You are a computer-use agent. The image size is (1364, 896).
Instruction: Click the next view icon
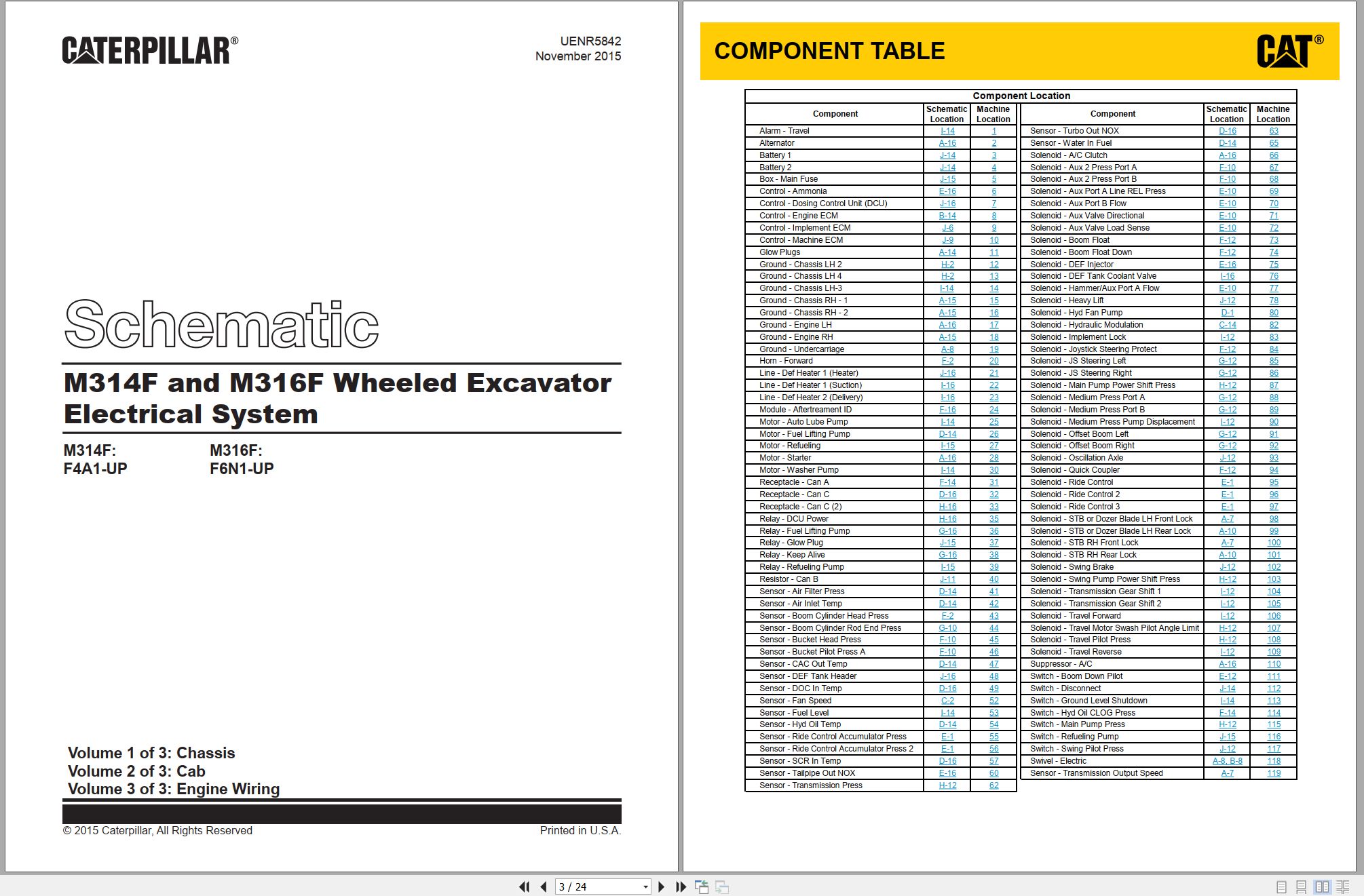(x=722, y=887)
